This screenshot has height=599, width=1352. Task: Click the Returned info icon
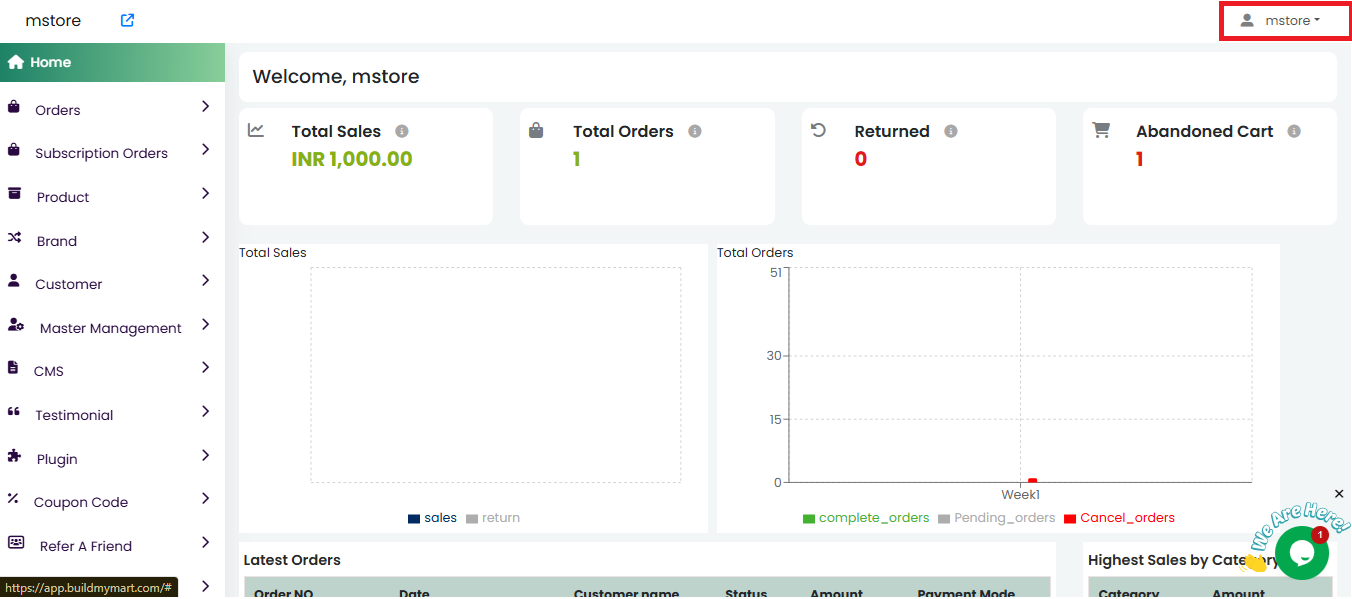pos(951,131)
